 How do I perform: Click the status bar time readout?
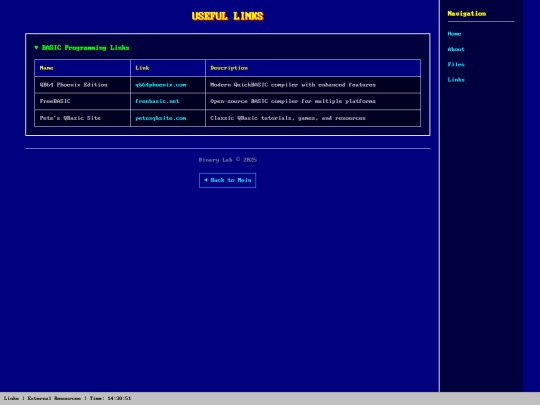(111, 398)
